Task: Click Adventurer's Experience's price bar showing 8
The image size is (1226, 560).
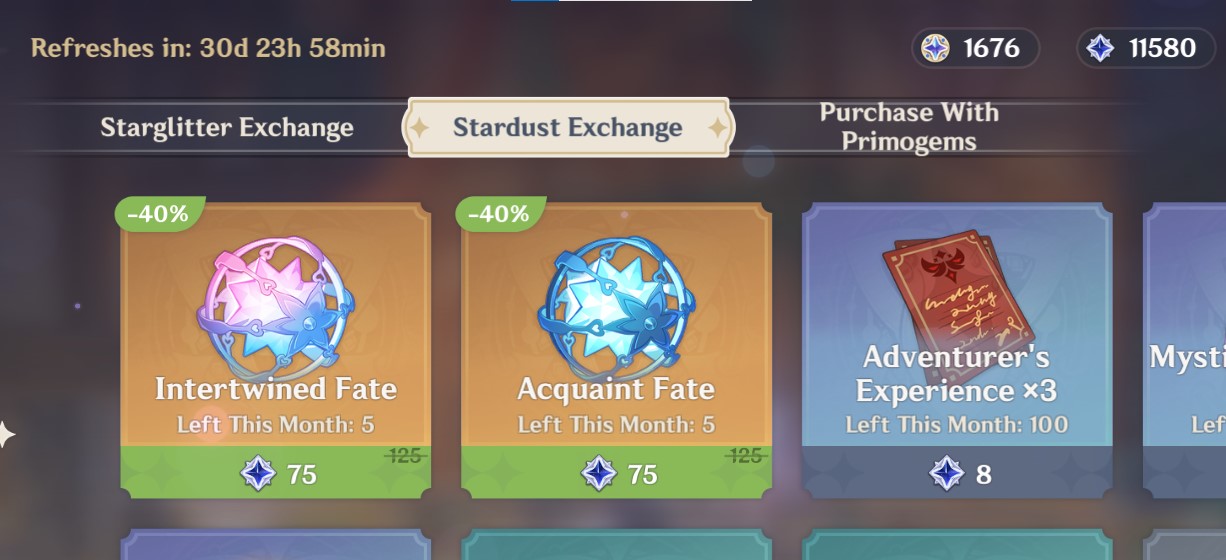Action: 957,472
